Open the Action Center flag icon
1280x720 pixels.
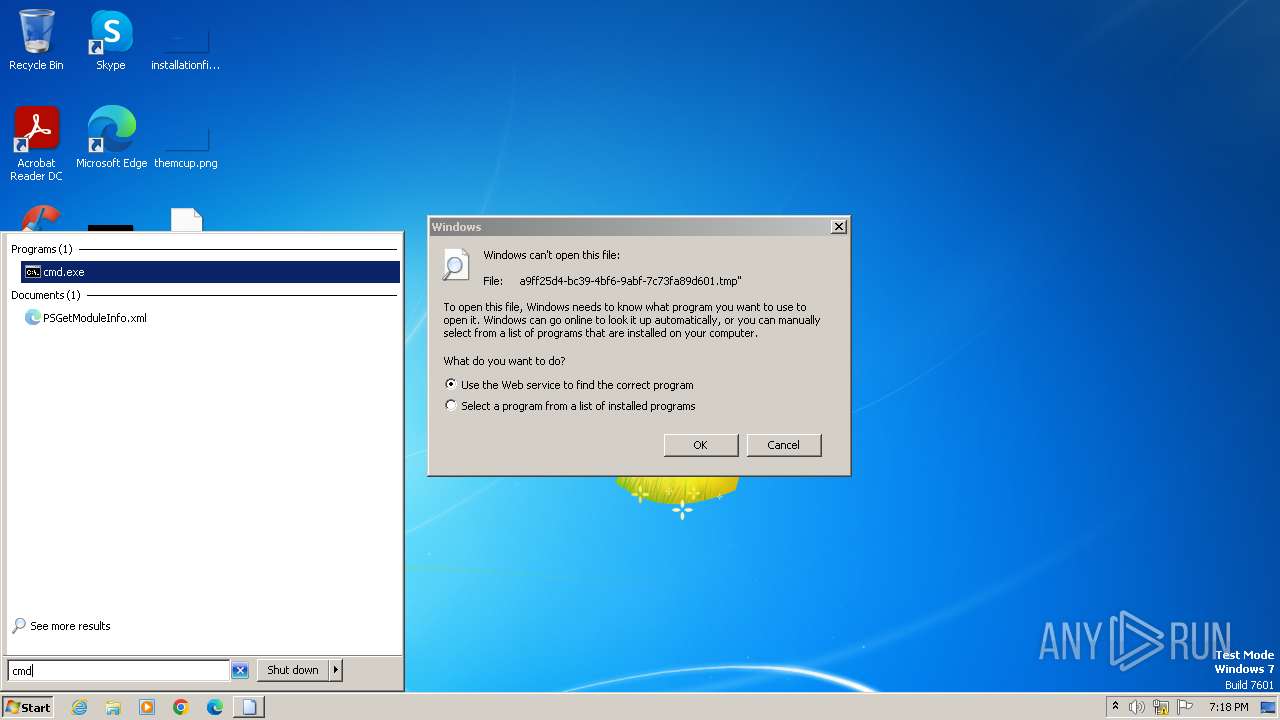[x=1186, y=707]
